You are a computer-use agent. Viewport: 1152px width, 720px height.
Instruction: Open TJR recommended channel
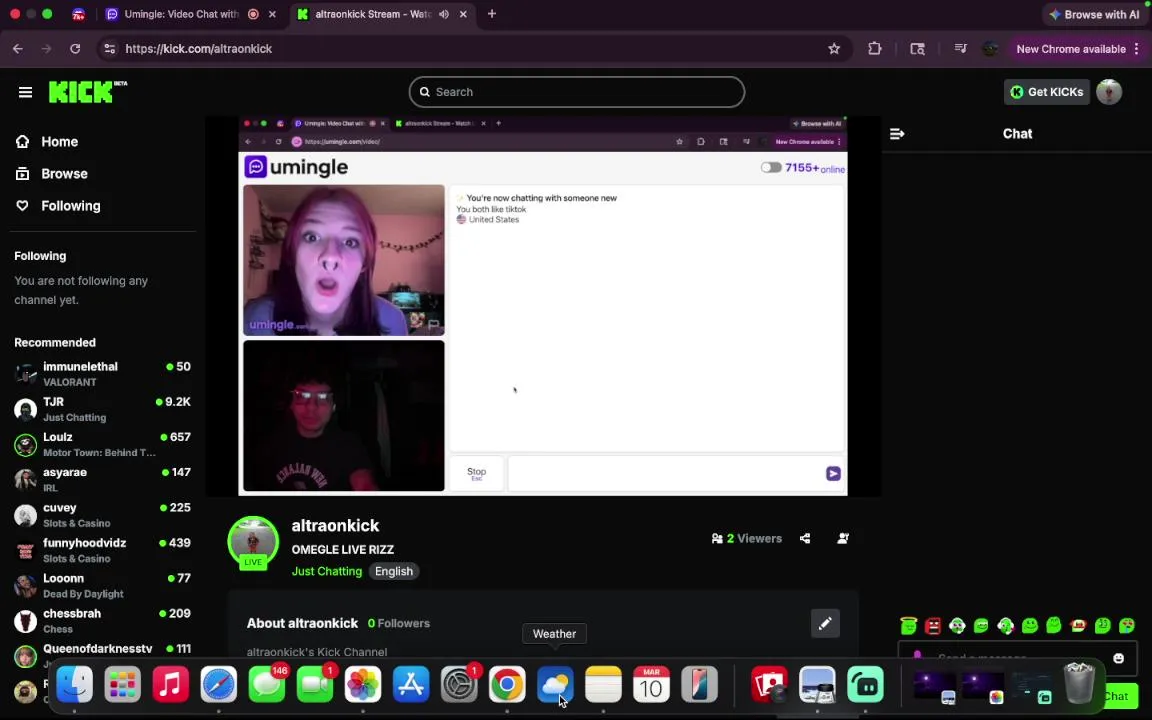coord(102,408)
